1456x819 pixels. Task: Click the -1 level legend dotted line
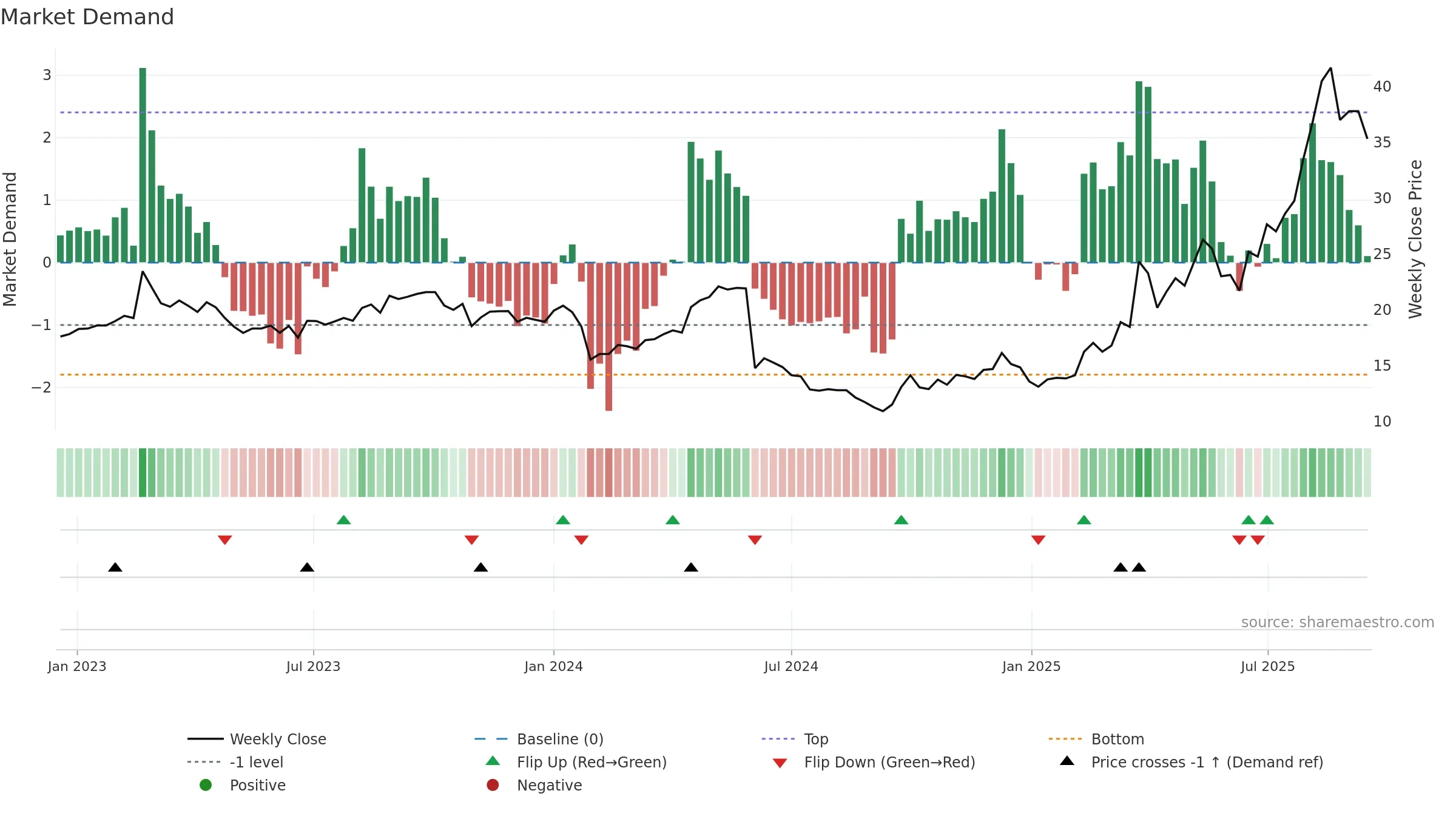[x=204, y=762]
